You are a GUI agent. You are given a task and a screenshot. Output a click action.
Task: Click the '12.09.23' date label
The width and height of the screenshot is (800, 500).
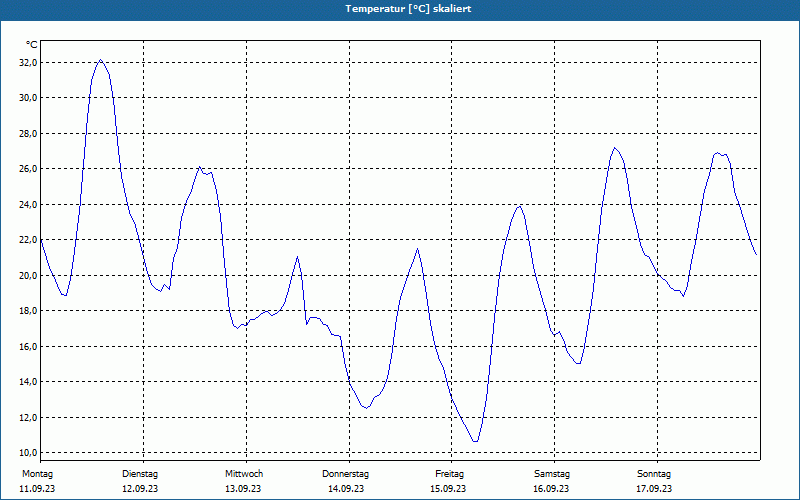click(x=140, y=489)
